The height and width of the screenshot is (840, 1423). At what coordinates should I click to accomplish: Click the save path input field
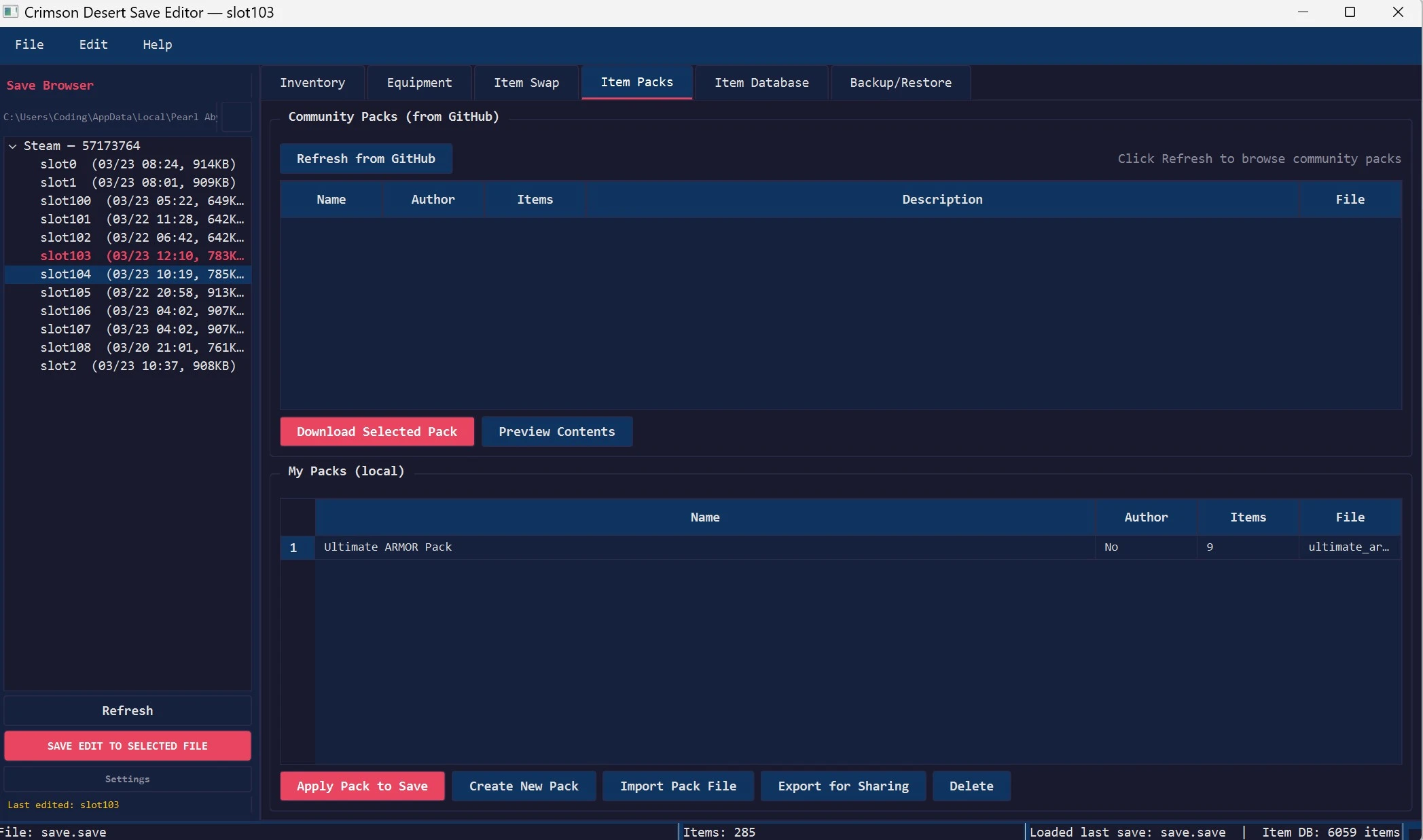(x=110, y=117)
